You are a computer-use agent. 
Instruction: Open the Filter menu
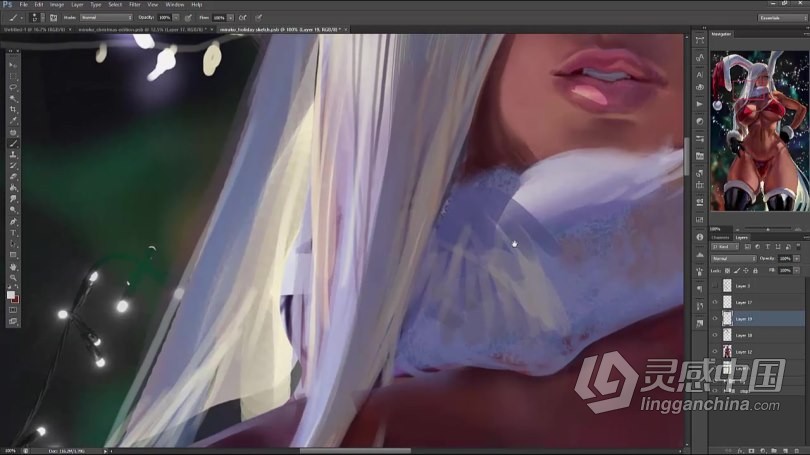135,5
